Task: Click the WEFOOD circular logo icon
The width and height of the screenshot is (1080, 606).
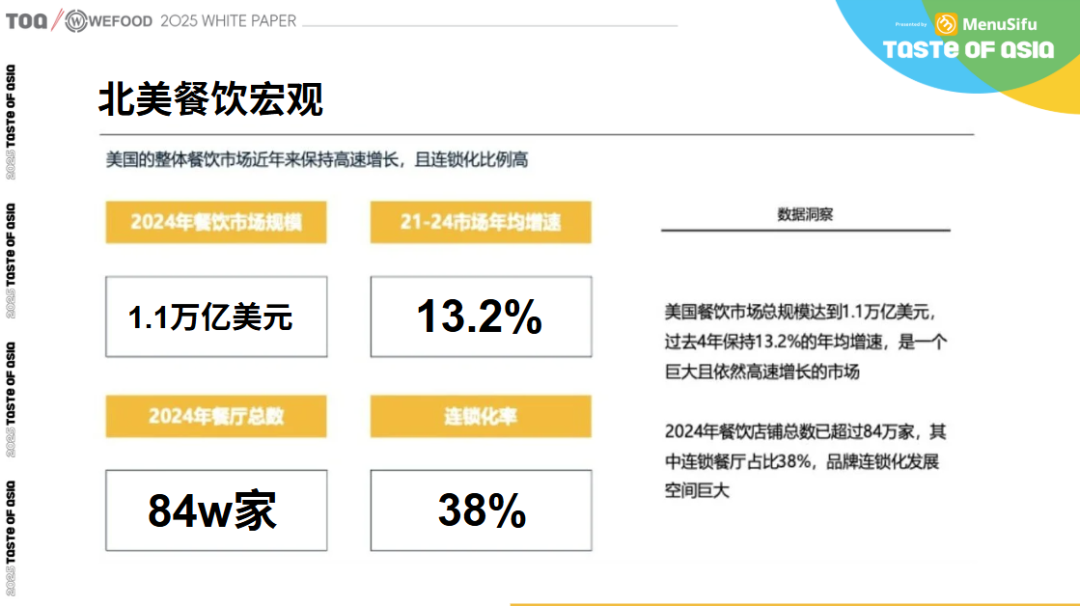Action: (76, 21)
